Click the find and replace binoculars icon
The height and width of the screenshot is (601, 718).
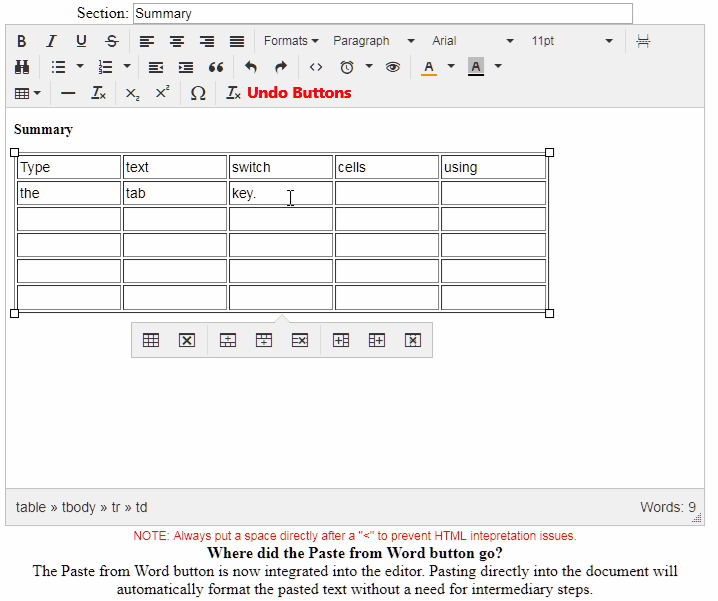(x=22, y=67)
